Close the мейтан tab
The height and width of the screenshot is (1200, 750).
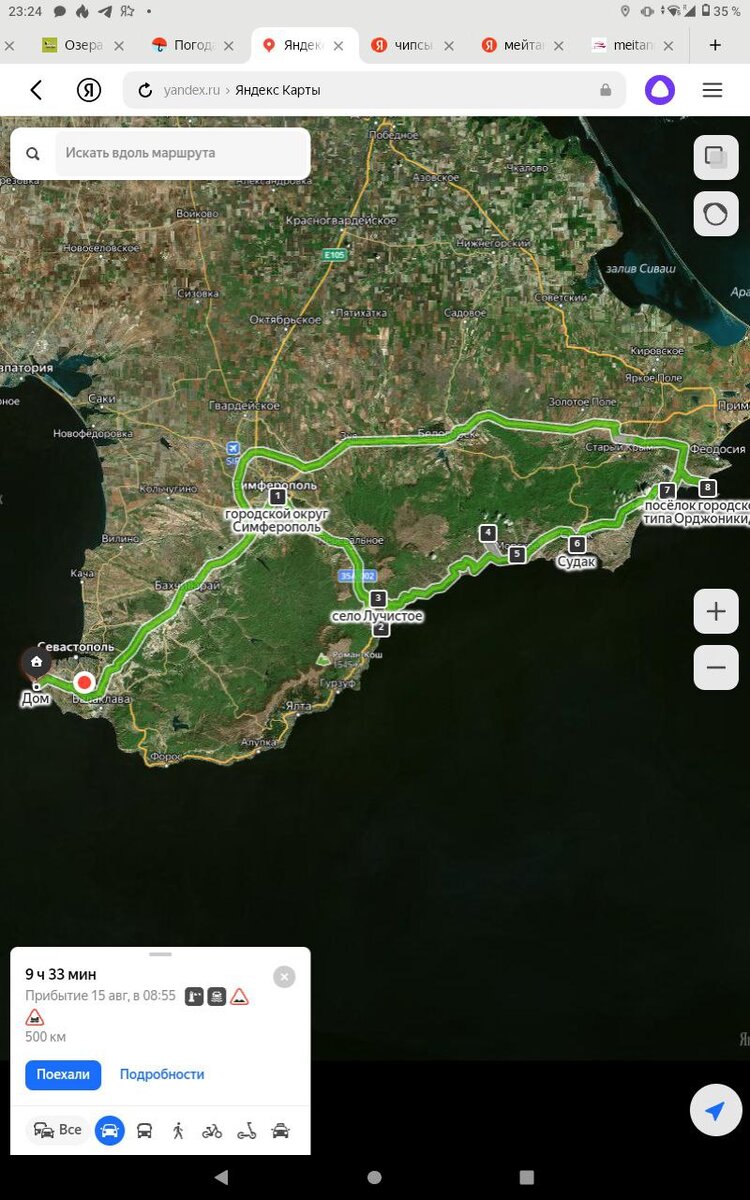(x=558, y=45)
